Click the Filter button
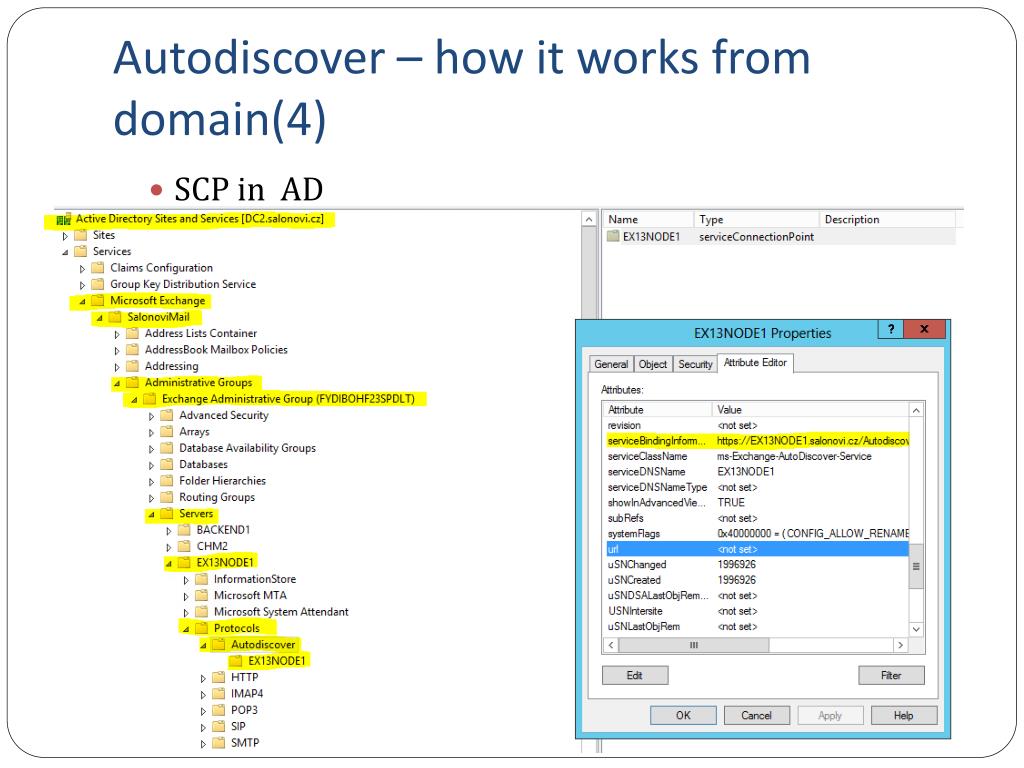The height and width of the screenshot is (768, 1024). tap(891, 675)
